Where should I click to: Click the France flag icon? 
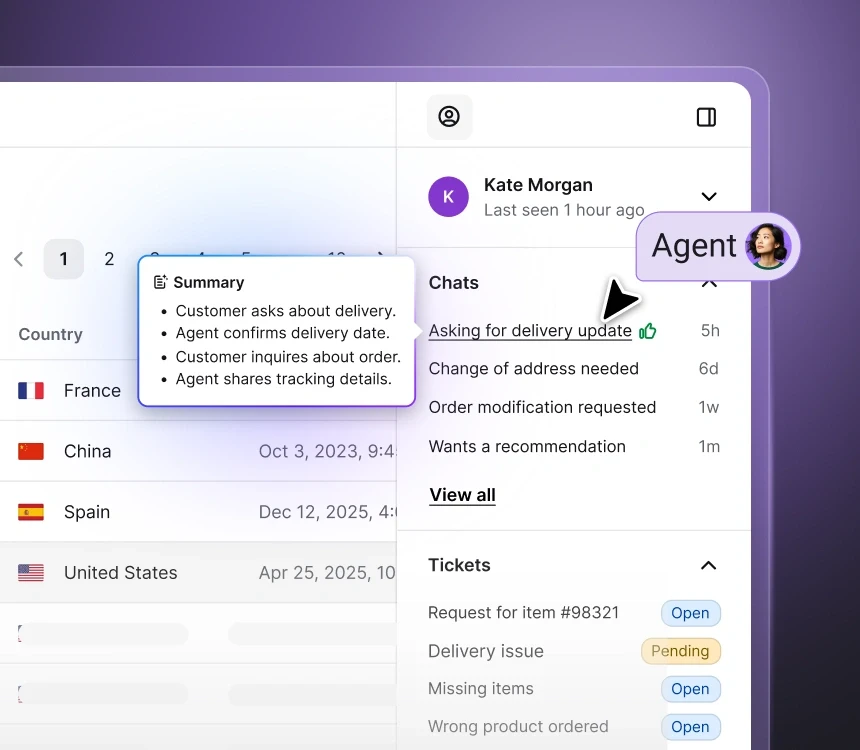click(30, 390)
